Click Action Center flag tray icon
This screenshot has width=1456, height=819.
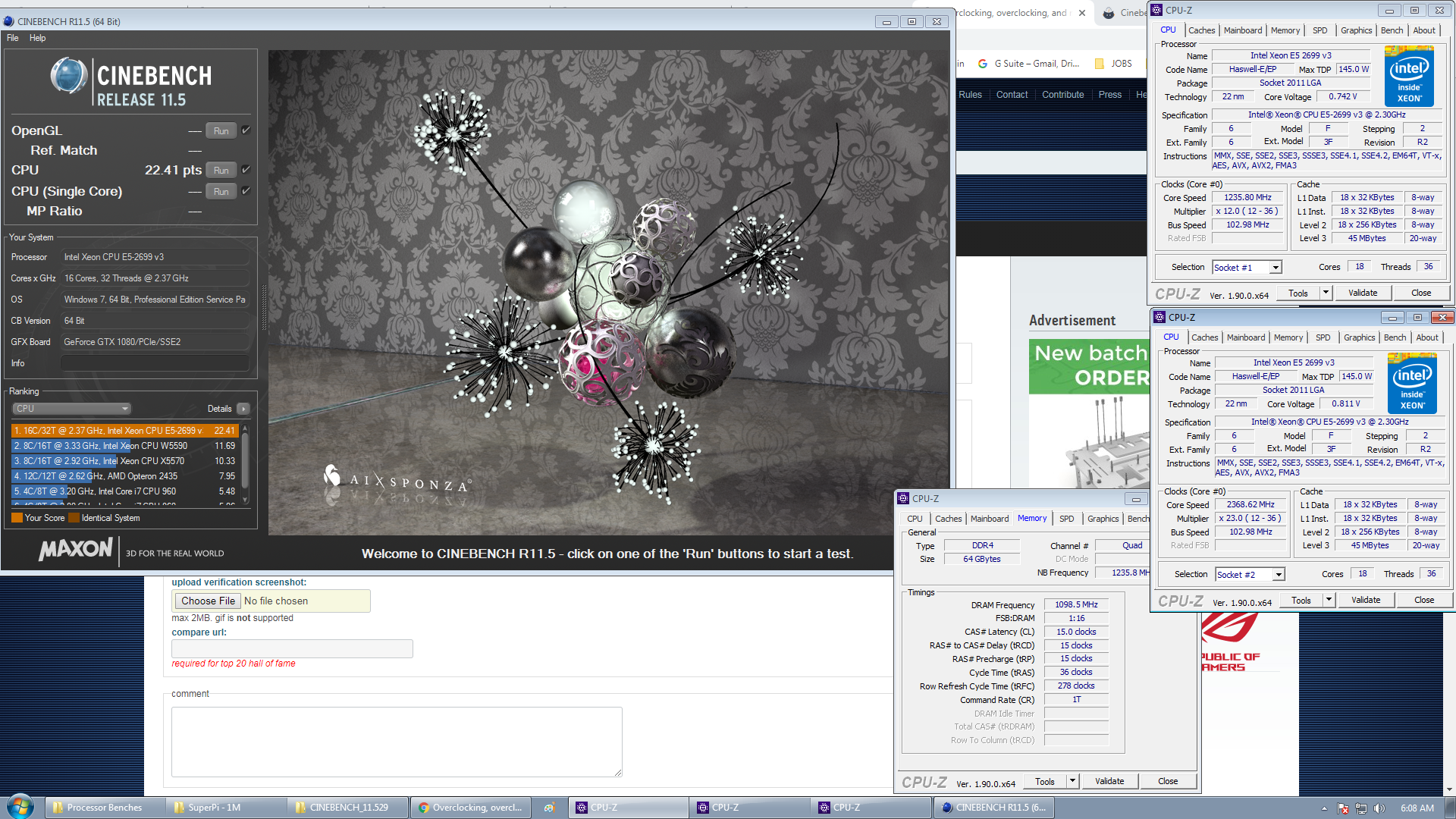pyautogui.click(x=1342, y=808)
